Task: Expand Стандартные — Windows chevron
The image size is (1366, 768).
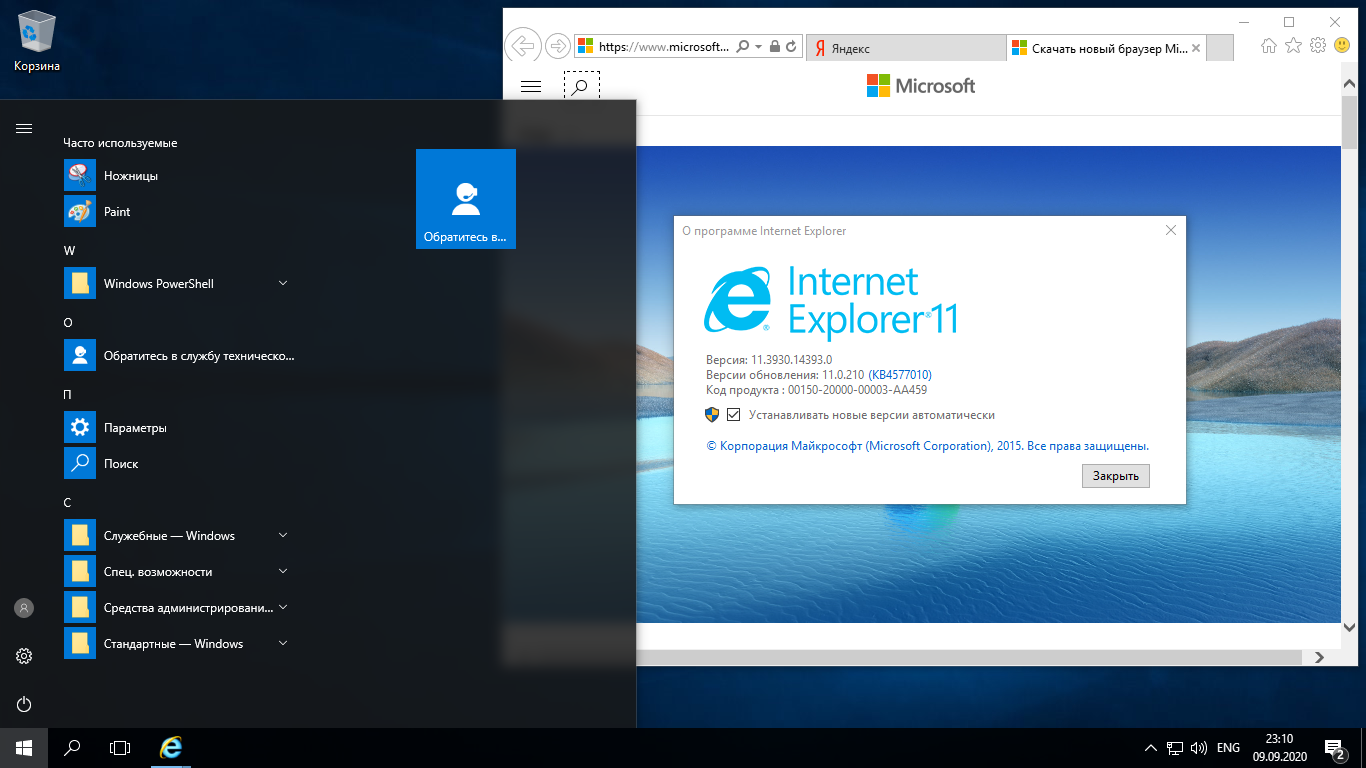Action: 283,643
